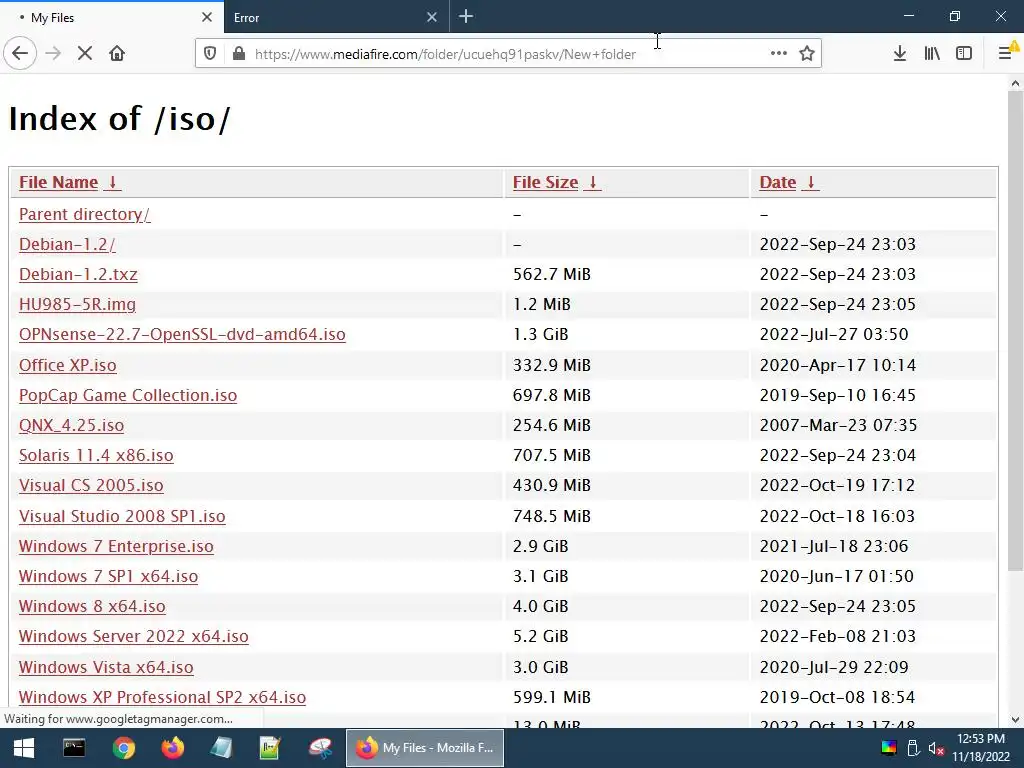The width and height of the screenshot is (1024, 768).
Task: Go back with the browser back arrow
Action: coord(20,54)
